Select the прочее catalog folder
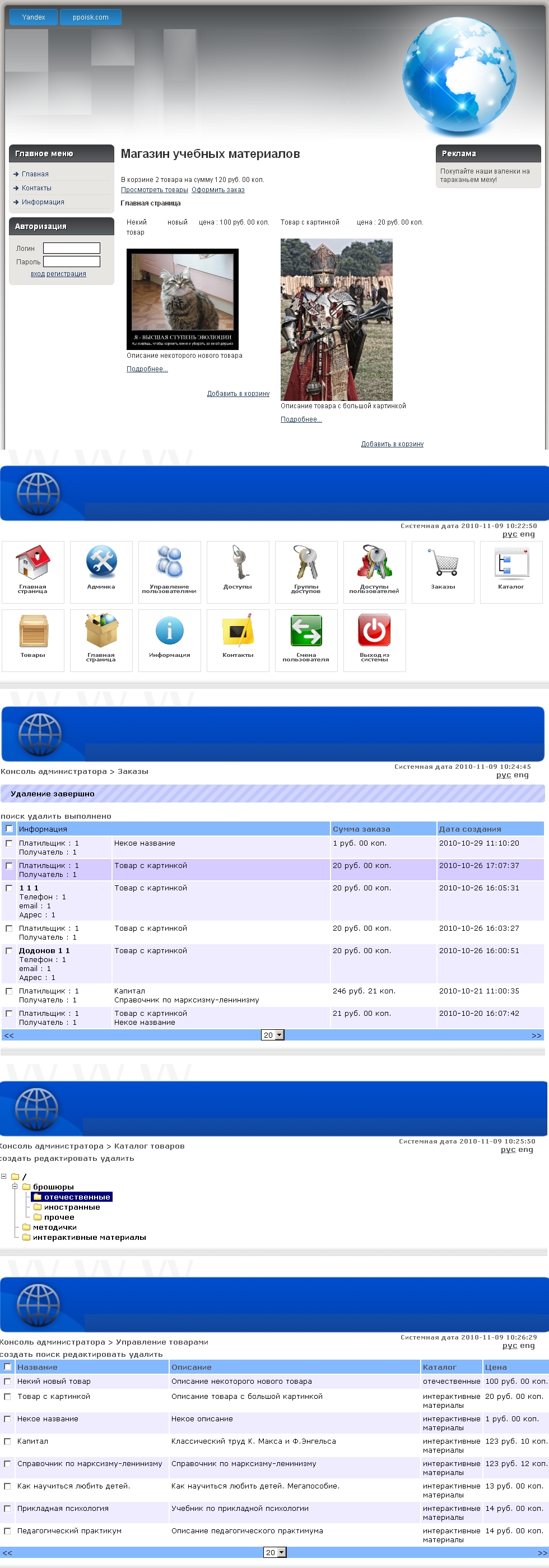 (x=59, y=1217)
